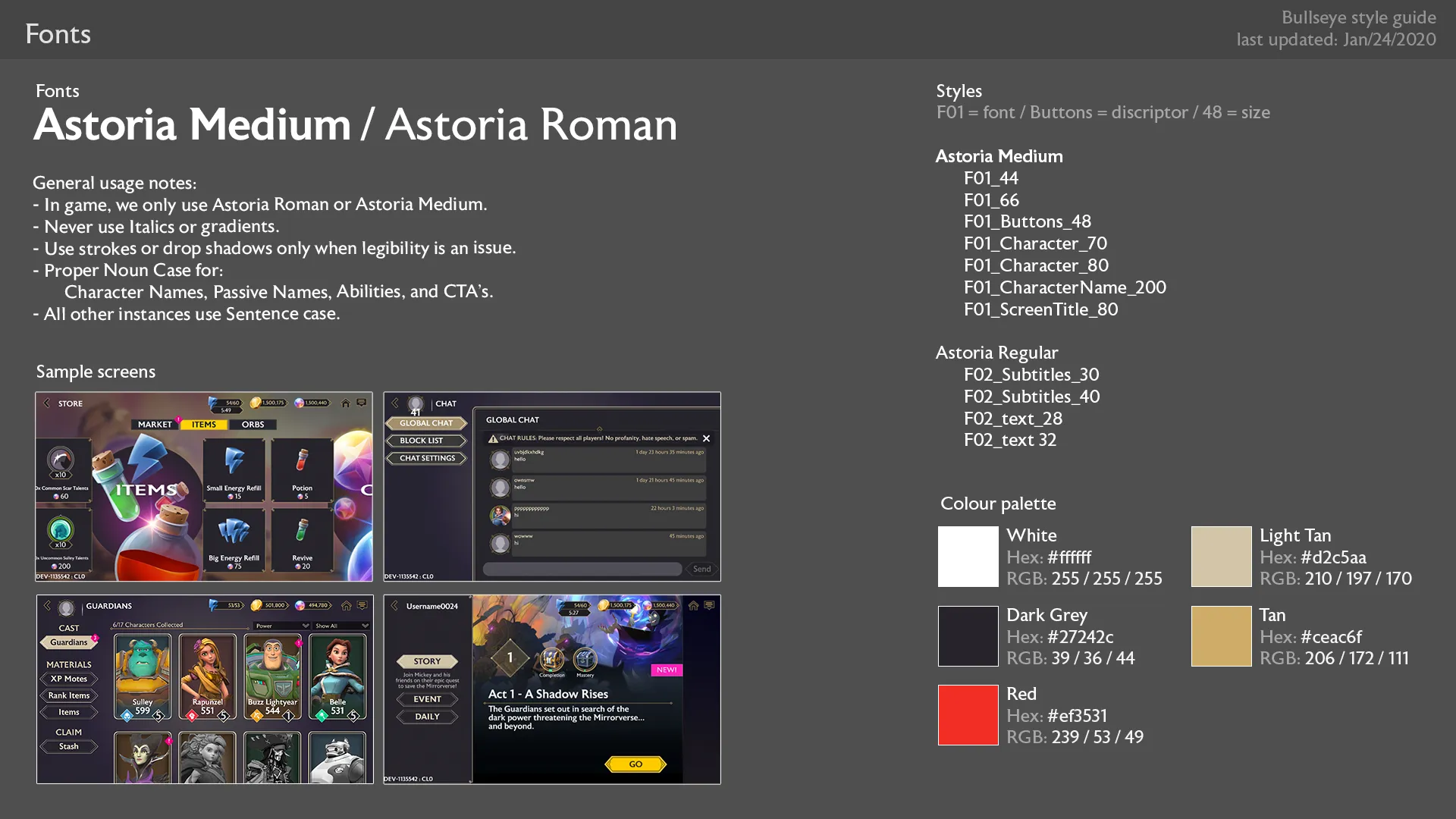Click the player avatar on the Guardians screen
Screen dimensions: 1456x819
coord(67,607)
